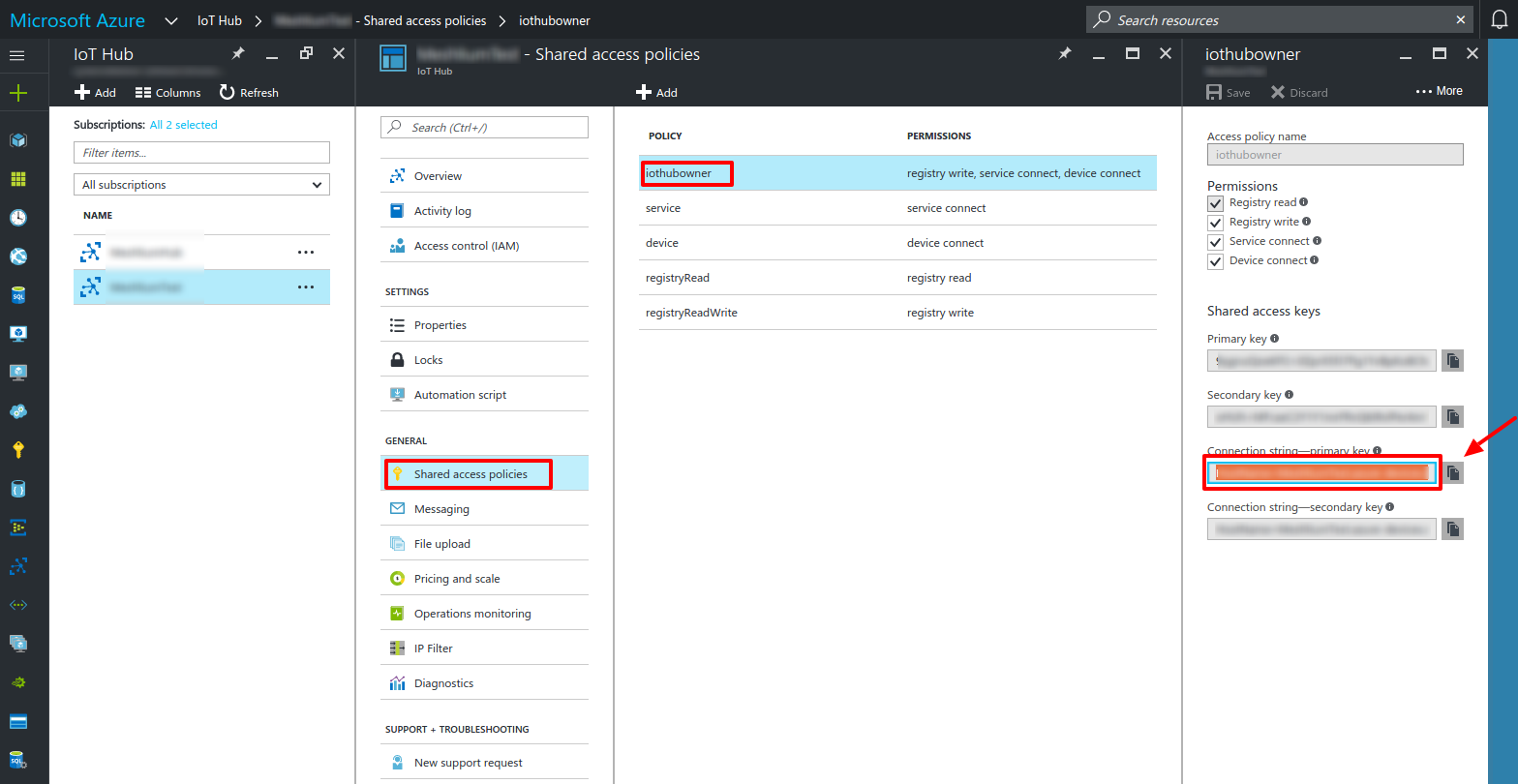Click Save in iothubowner blade
Image resolution: width=1518 pixels, height=784 pixels.
[1229, 93]
